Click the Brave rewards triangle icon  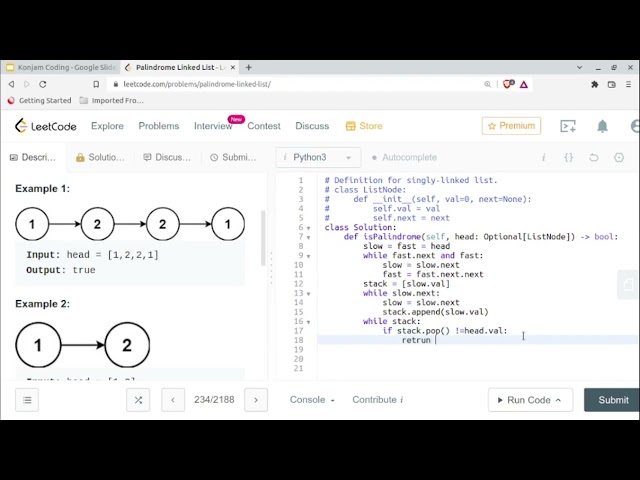(524, 84)
